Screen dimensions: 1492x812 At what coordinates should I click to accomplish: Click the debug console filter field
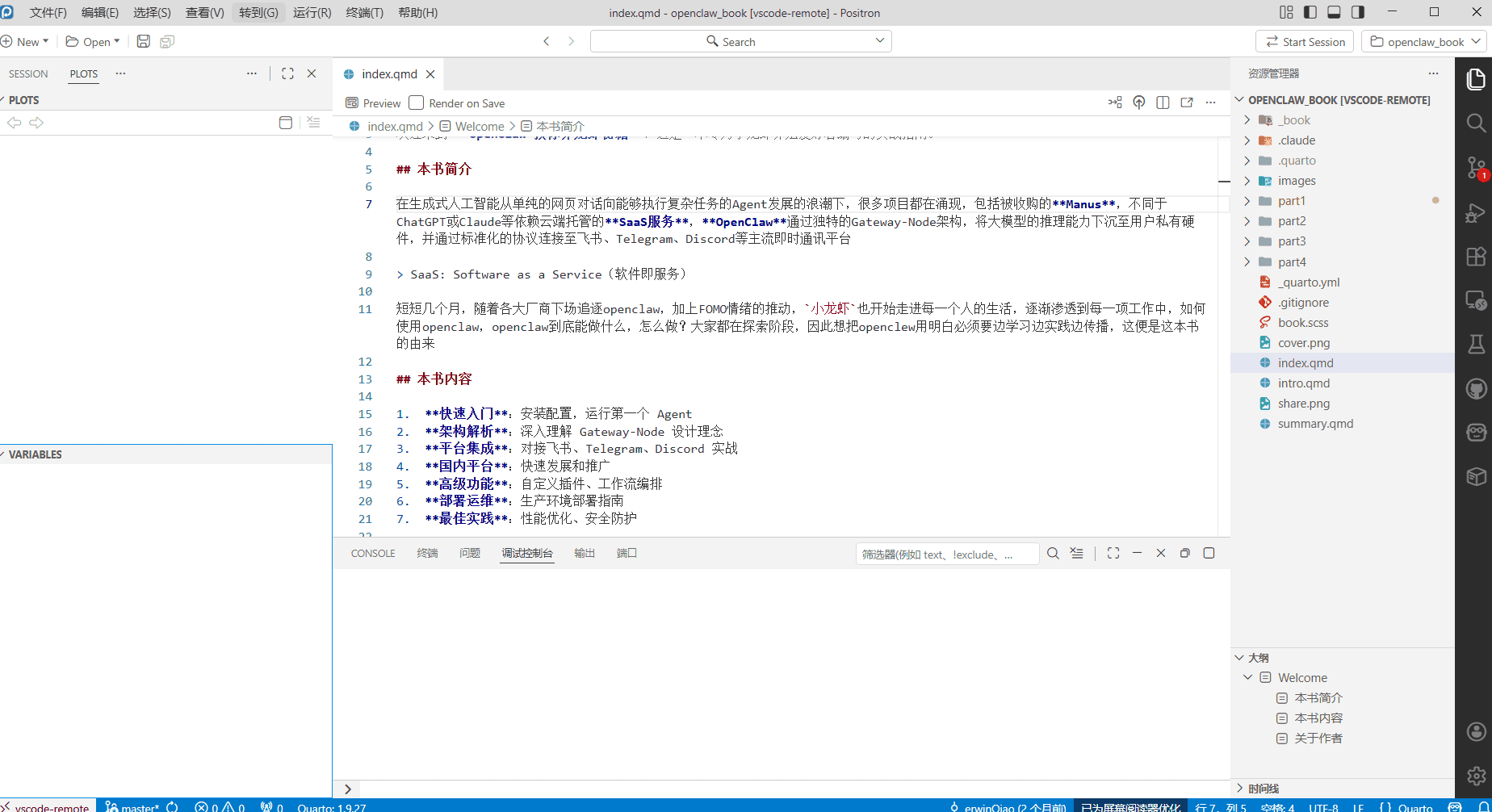(947, 554)
